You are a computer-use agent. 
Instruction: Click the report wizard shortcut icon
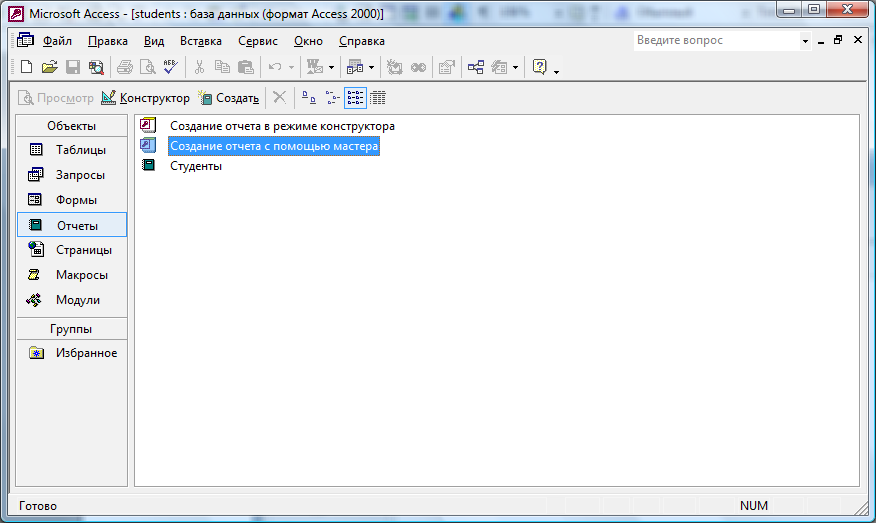click(148, 145)
